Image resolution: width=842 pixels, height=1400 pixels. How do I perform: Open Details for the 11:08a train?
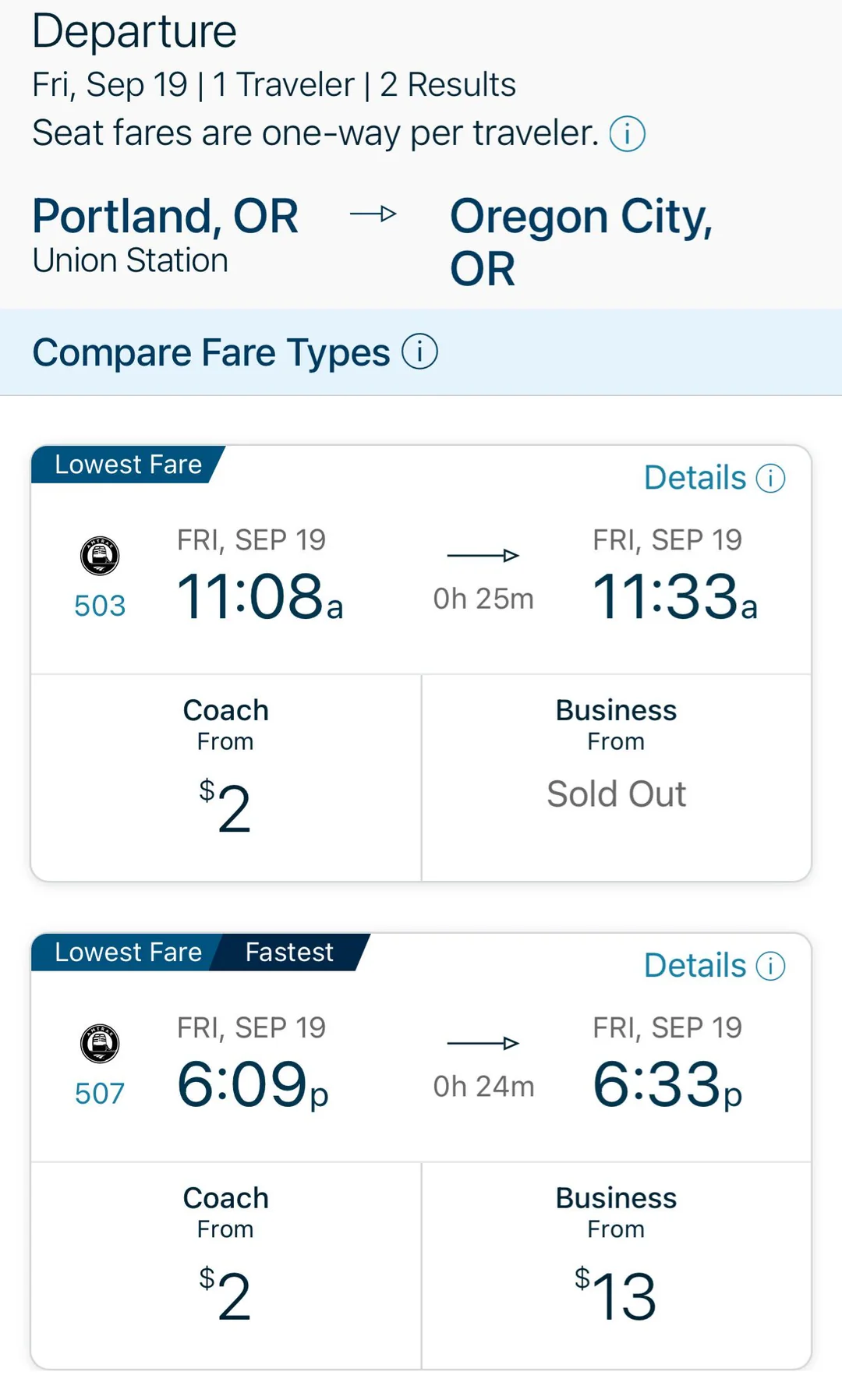tap(695, 479)
